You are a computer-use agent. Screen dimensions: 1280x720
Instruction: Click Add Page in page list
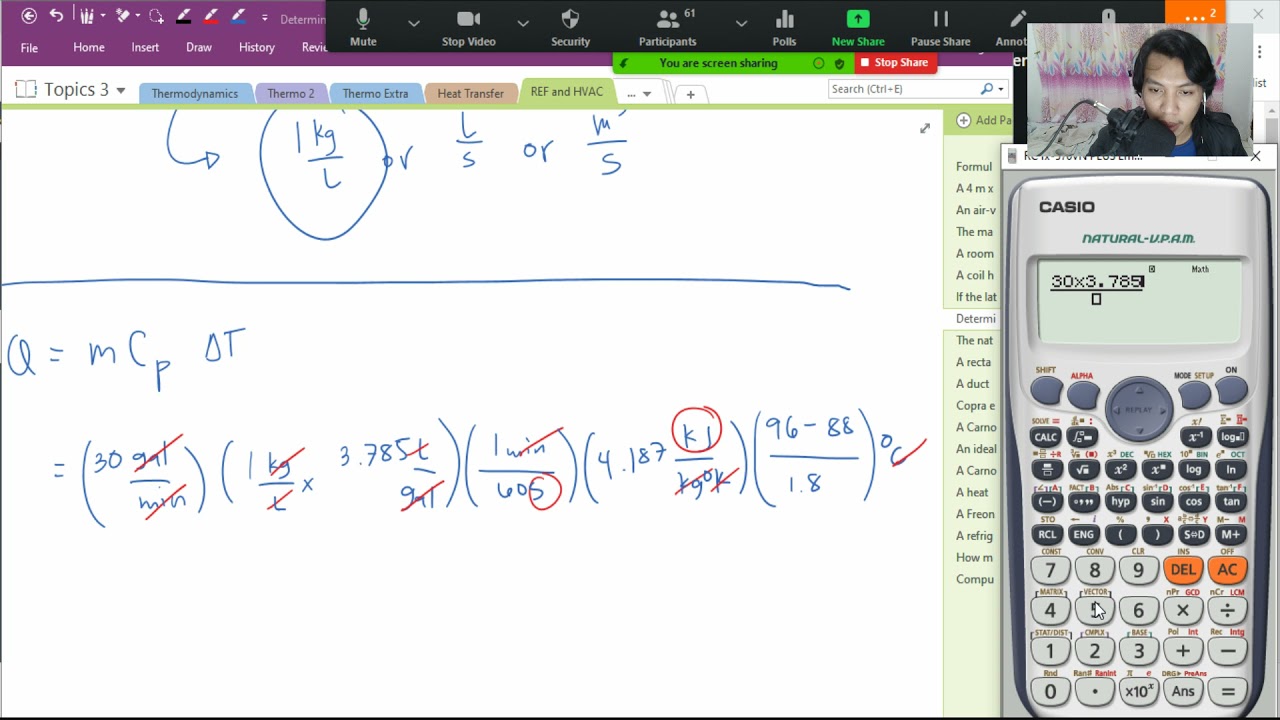(985, 120)
